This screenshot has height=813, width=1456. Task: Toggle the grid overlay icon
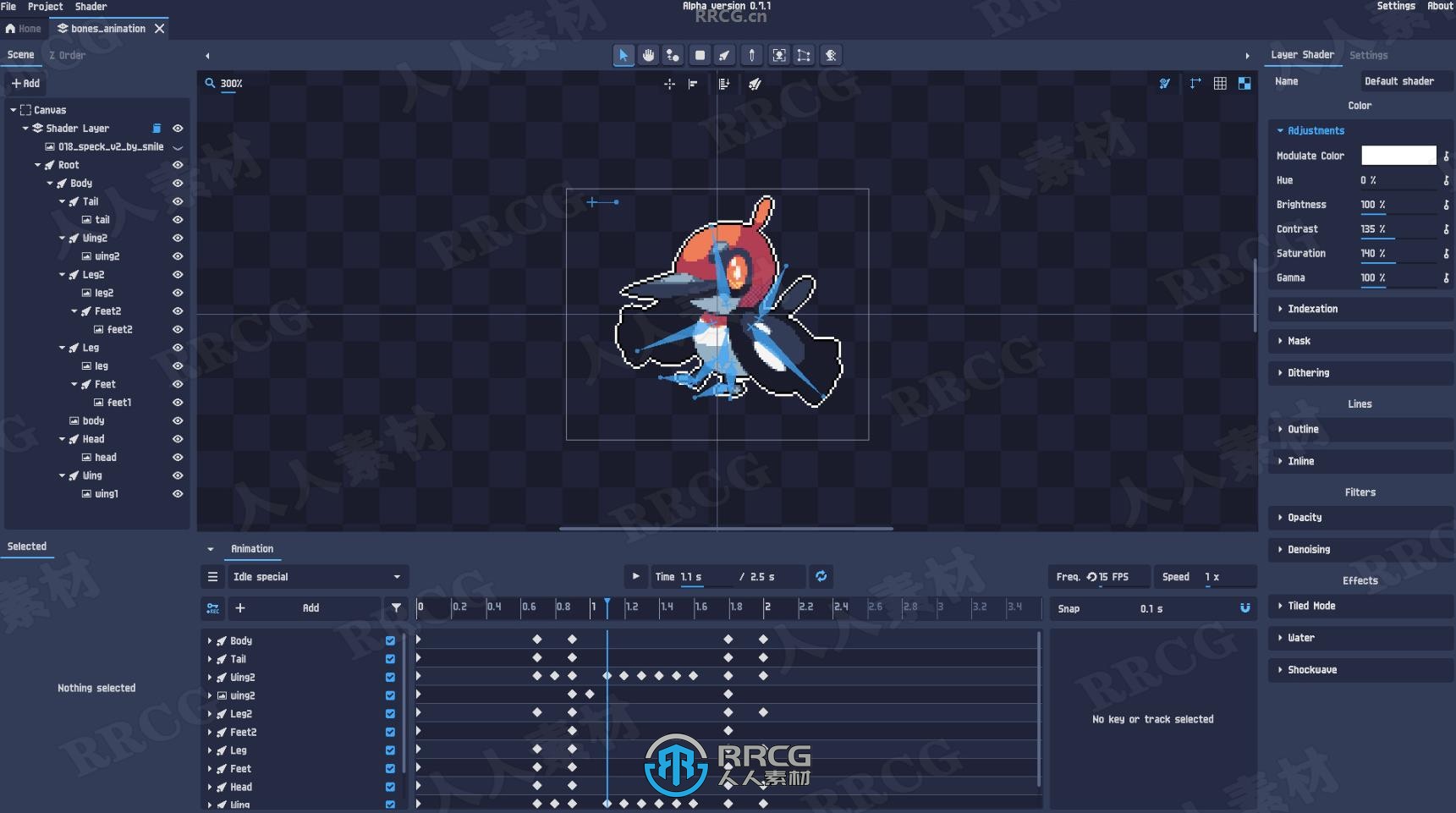[x=1220, y=84]
